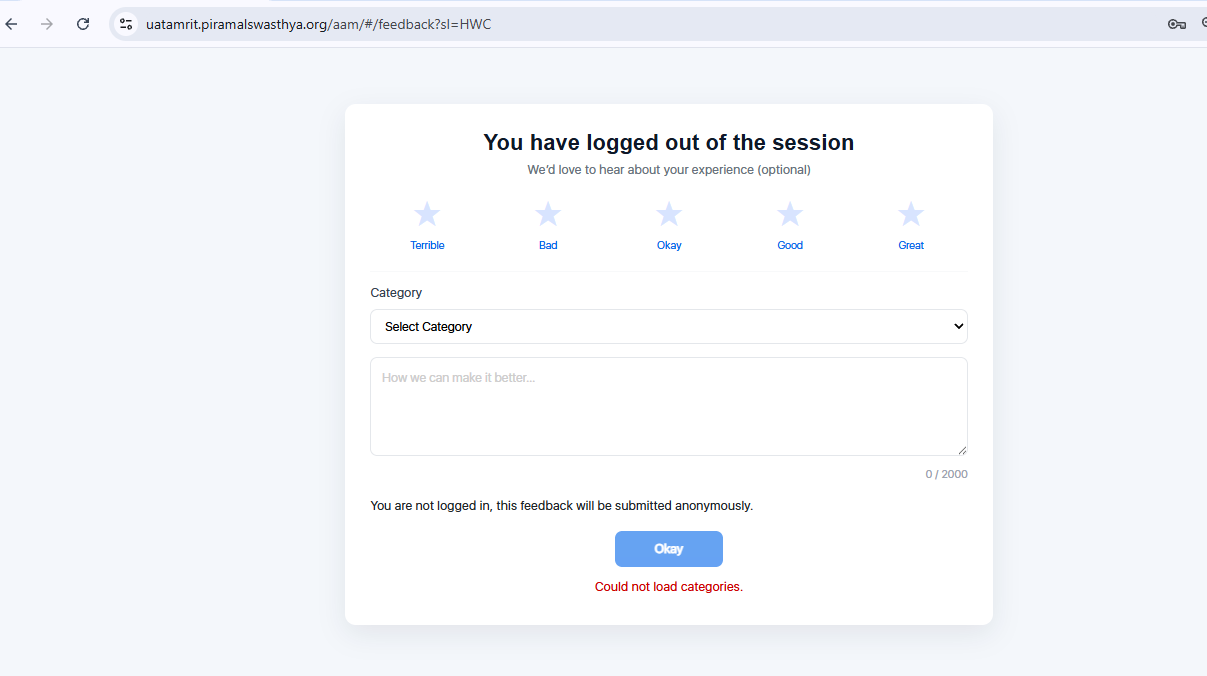Image resolution: width=1207 pixels, height=676 pixels.
Task: Rate the experience with the Good star
Action: 790,214
